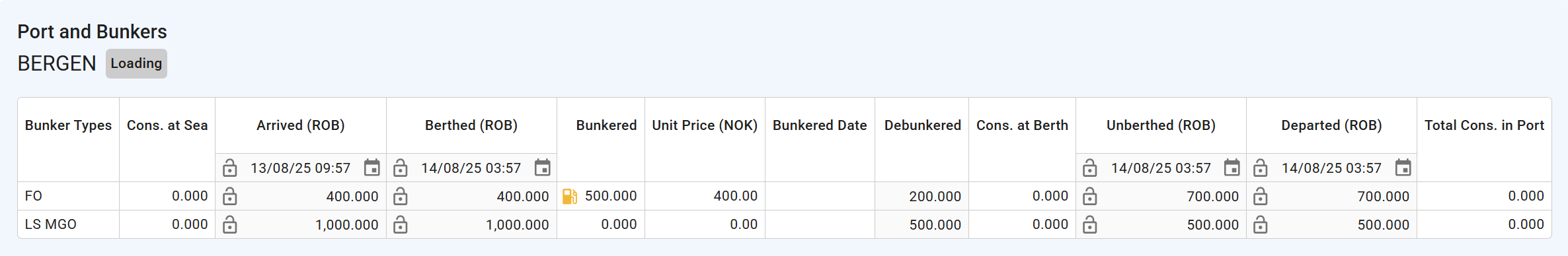This screenshot has width=1568, height=256.
Task: Open calendar picker for Arrived (ROB) date
Action: [372, 168]
